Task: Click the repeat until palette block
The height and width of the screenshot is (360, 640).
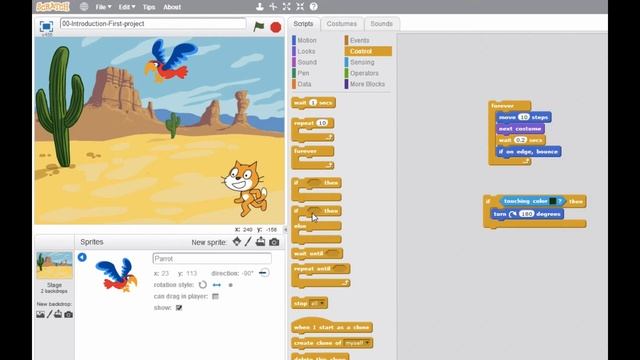Action: [321, 275]
